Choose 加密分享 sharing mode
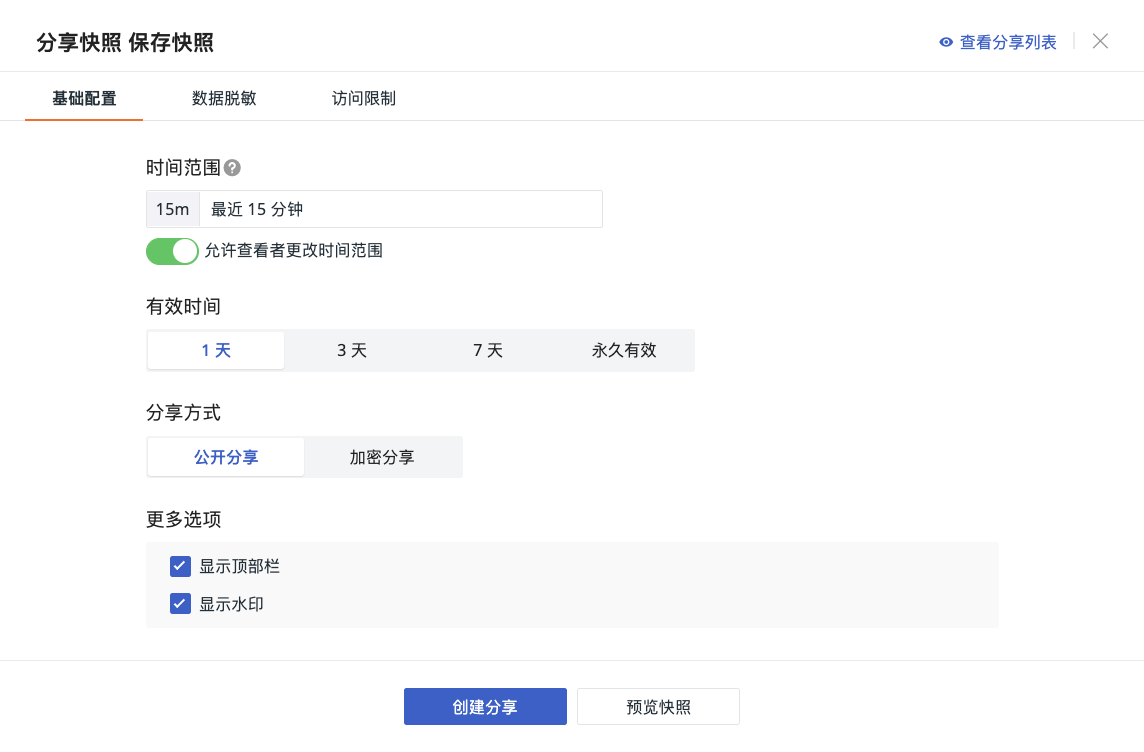 point(382,457)
